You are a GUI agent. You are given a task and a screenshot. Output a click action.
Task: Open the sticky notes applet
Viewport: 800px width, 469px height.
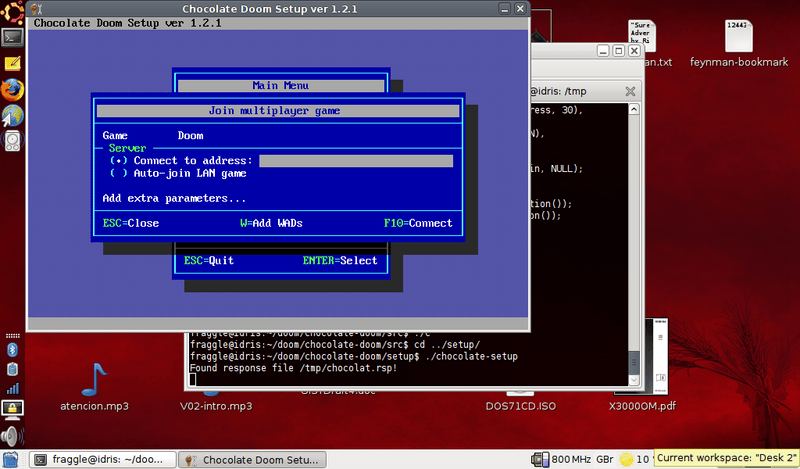(x=12, y=63)
